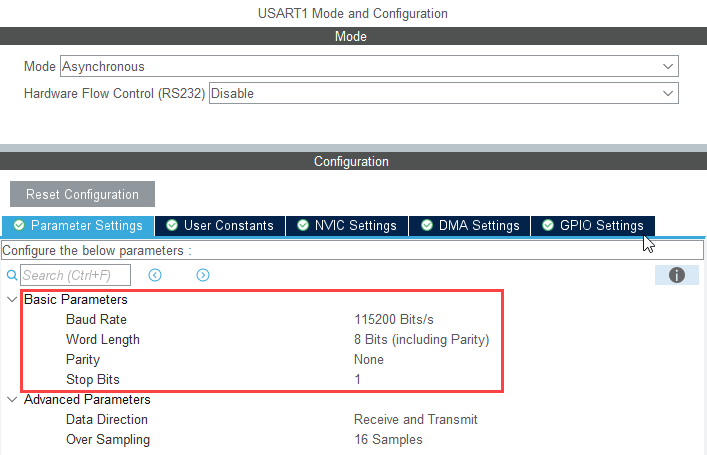
Task: Select the Parity value None
Action: (369, 359)
